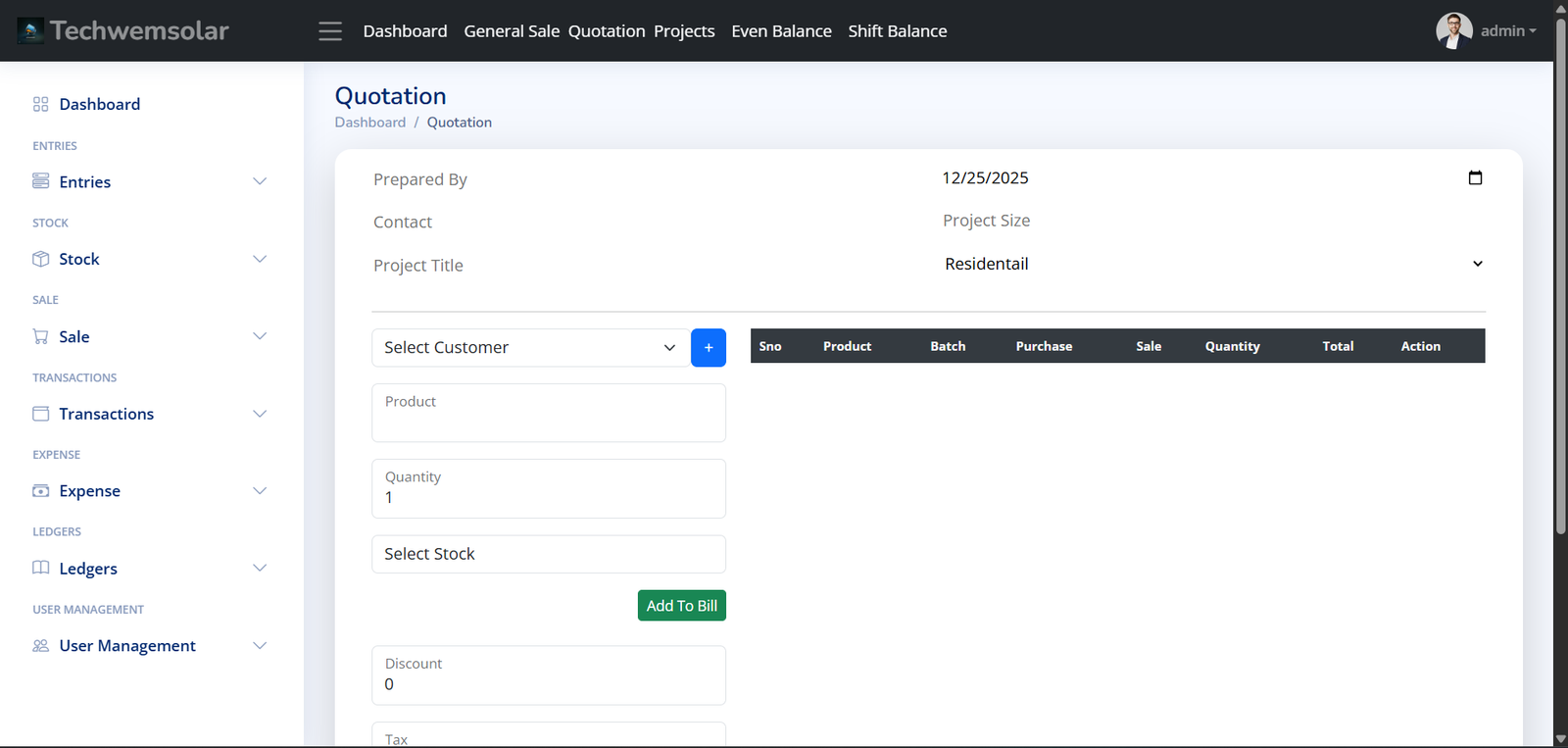Open General Sale from top navigation
The width and height of the screenshot is (1568, 748).
click(512, 31)
